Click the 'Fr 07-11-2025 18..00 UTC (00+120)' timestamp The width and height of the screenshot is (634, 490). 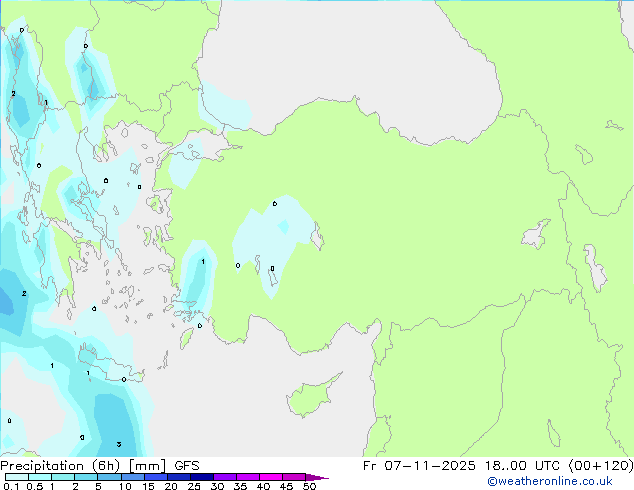[x=498, y=466]
